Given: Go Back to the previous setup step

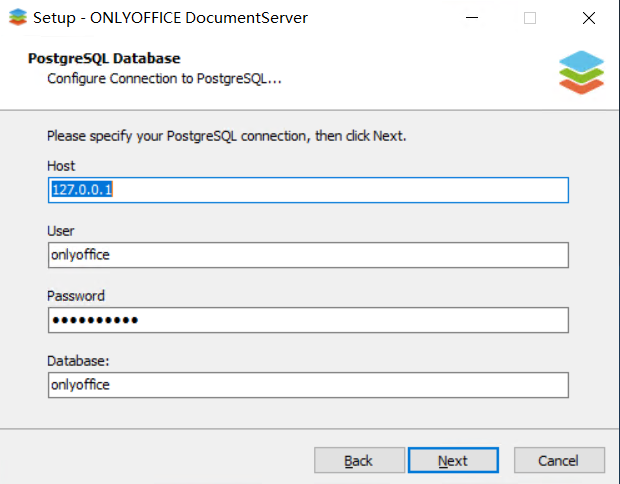Looking at the screenshot, I should coord(359,460).
